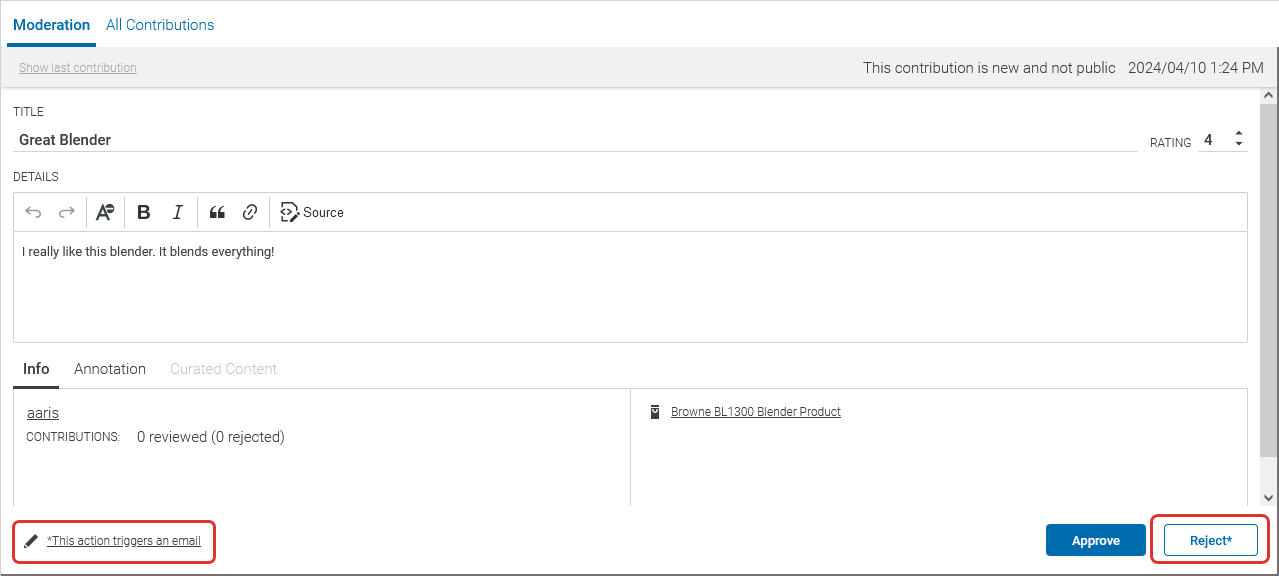Decrease the rating with the down arrow
The height and width of the screenshot is (576, 1279).
coord(1238,146)
